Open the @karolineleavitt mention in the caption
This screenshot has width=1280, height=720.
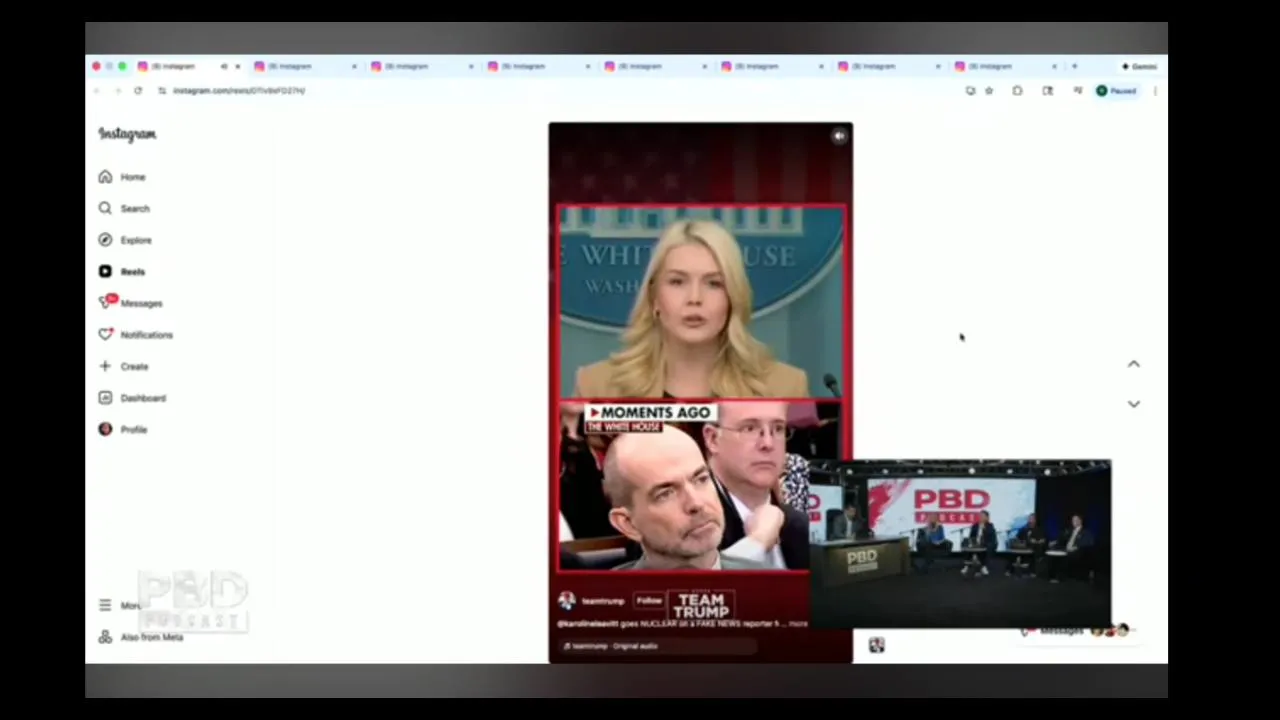[588, 624]
